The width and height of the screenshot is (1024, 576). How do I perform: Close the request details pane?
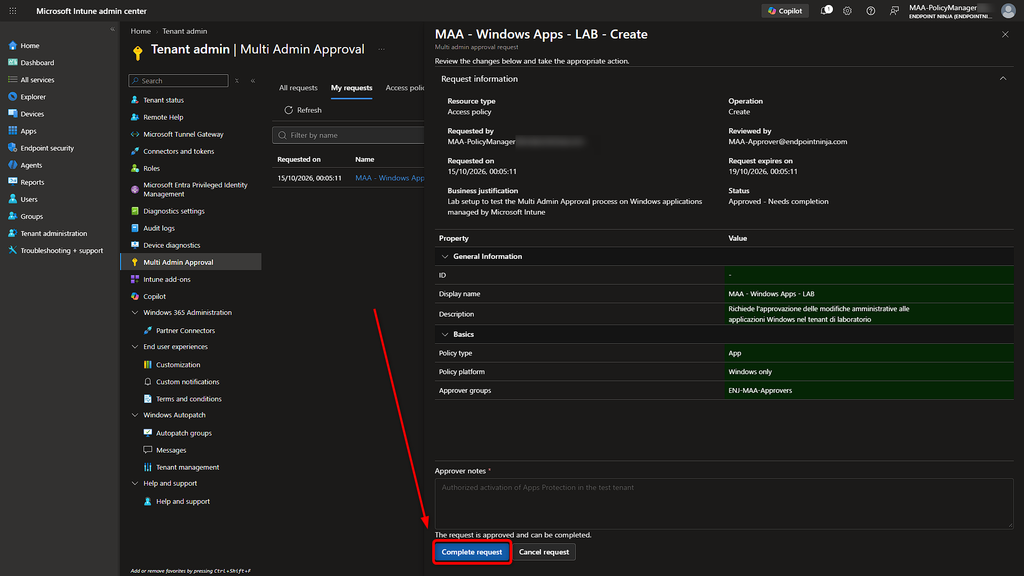tap(1005, 34)
